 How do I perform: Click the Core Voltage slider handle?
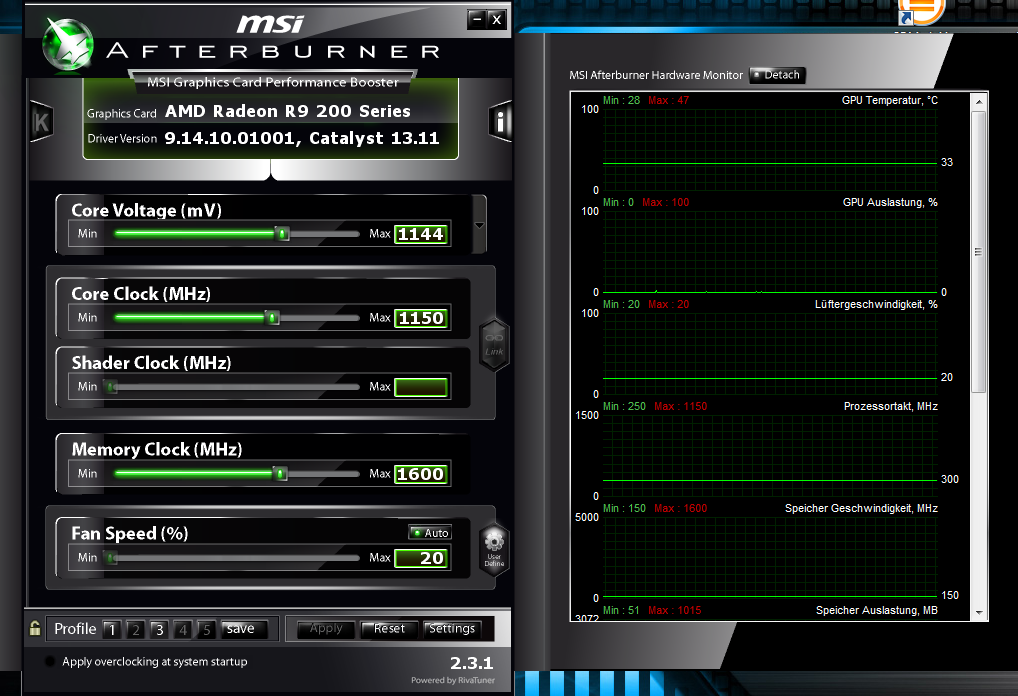(282, 234)
